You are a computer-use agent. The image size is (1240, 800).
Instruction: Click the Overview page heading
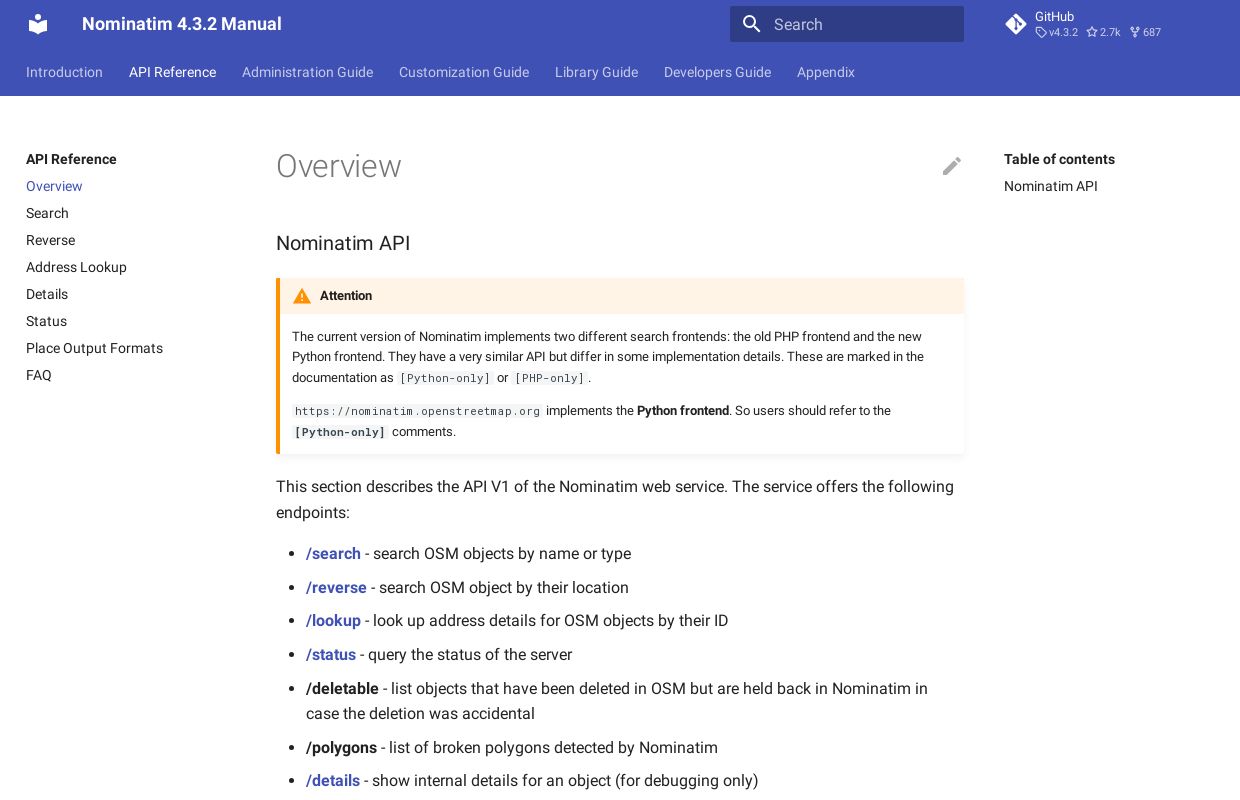click(x=338, y=166)
